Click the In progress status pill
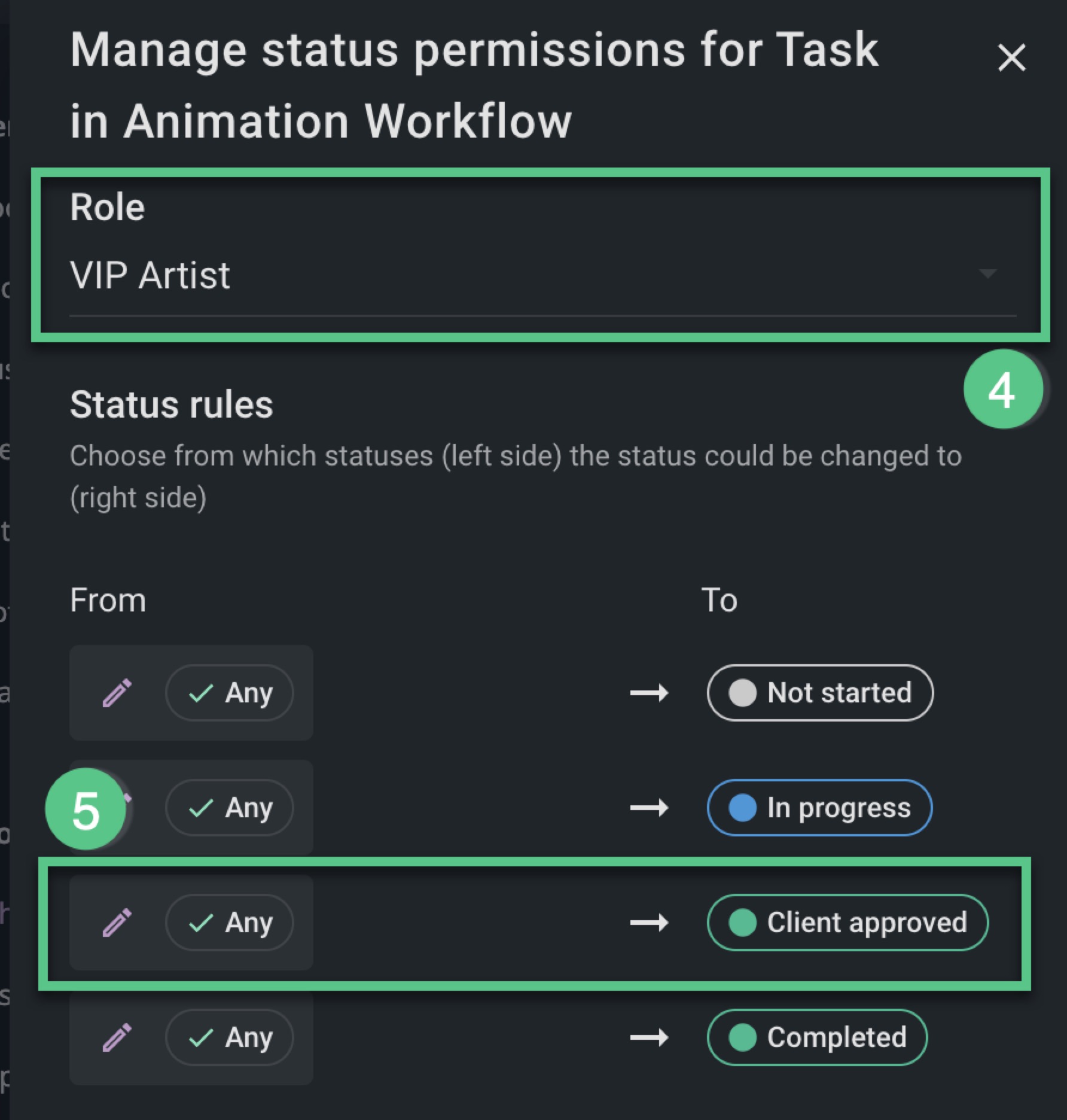The image size is (1067, 1120). click(x=819, y=808)
